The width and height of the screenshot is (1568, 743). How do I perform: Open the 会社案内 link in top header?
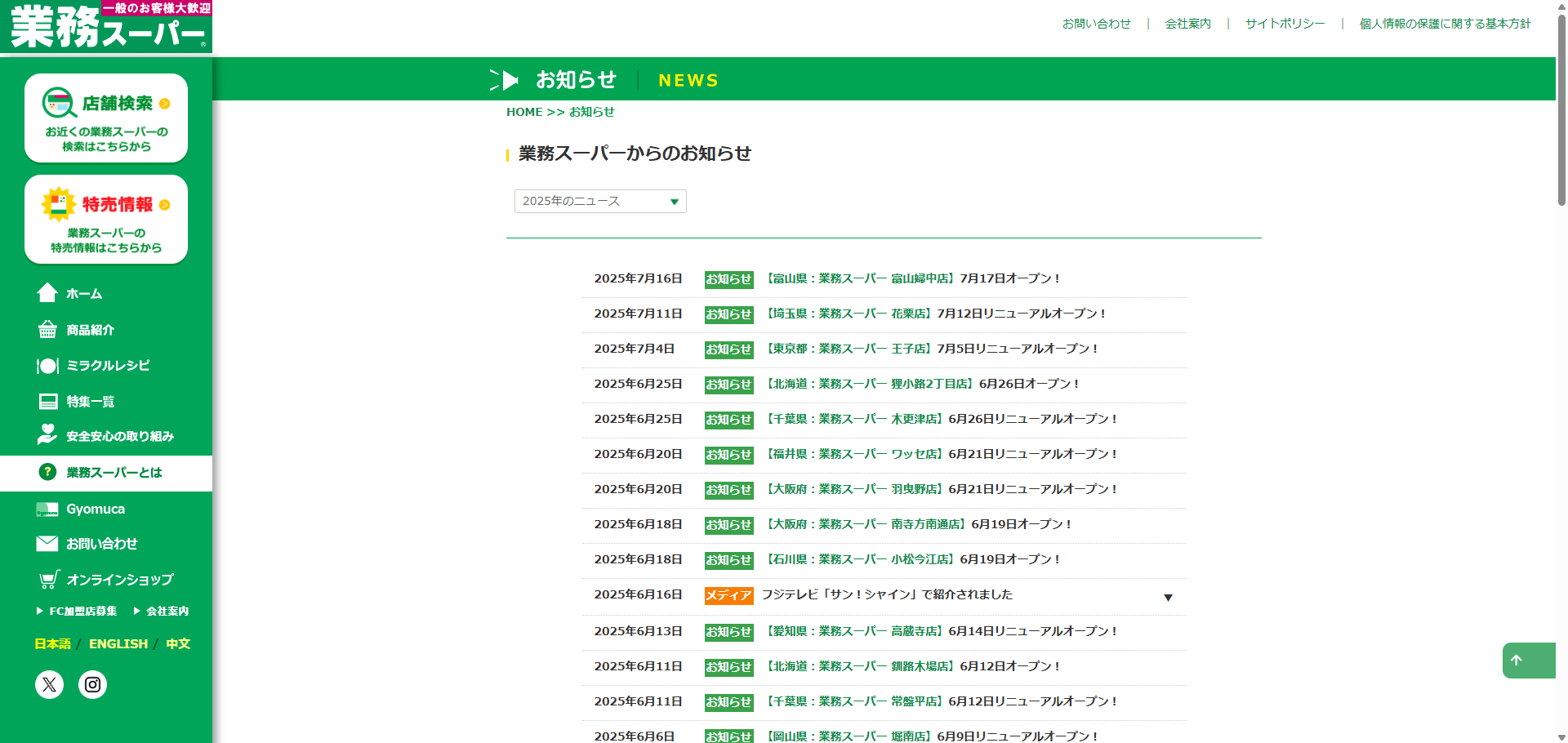pyautogui.click(x=1187, y=24)
